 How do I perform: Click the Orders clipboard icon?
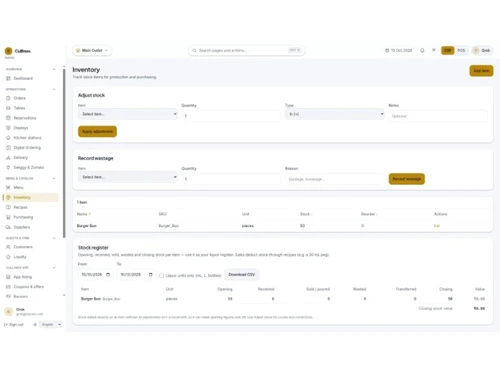point(8,98)
